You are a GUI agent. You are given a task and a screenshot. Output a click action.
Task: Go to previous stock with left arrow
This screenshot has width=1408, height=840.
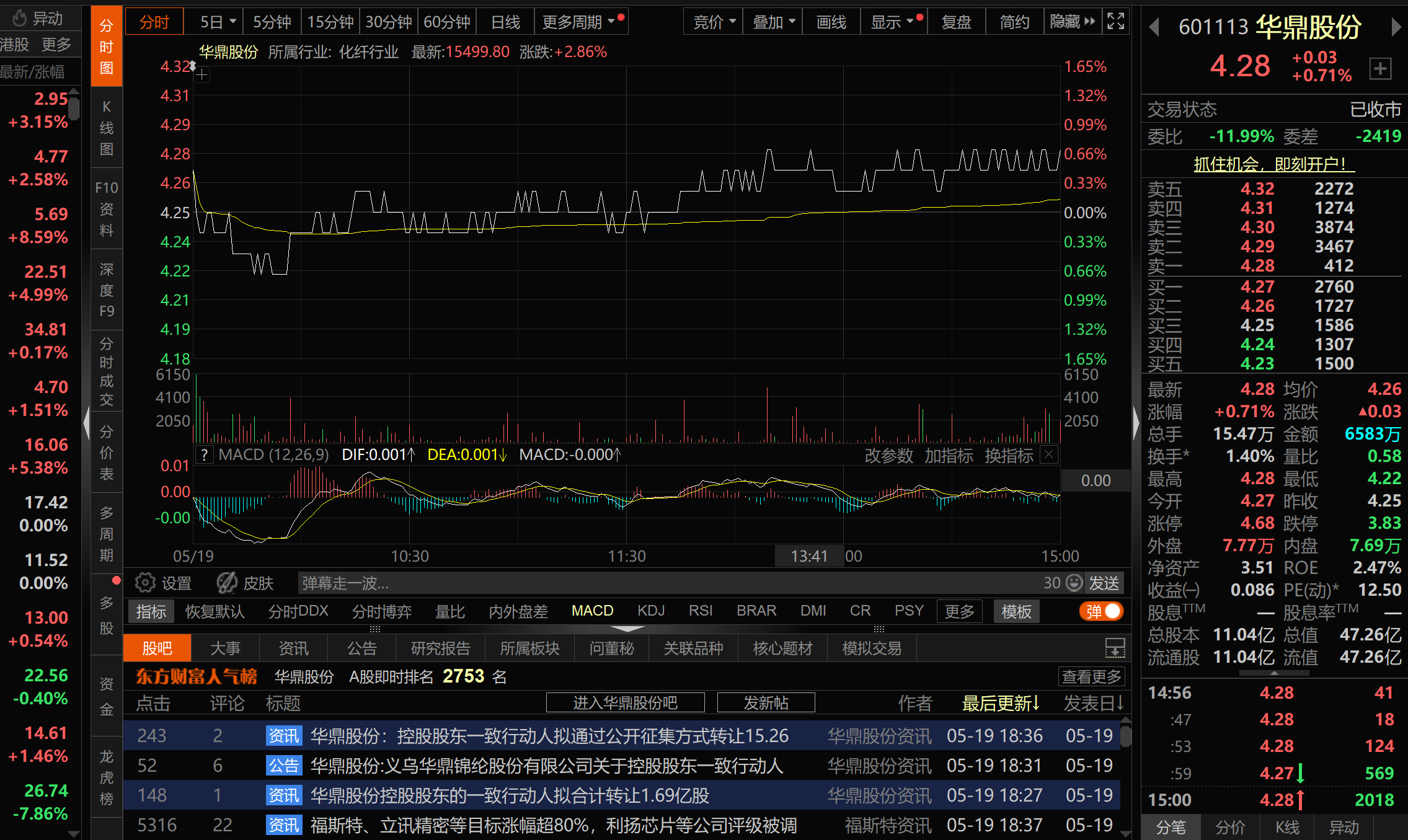click(x=1154, y=27)
